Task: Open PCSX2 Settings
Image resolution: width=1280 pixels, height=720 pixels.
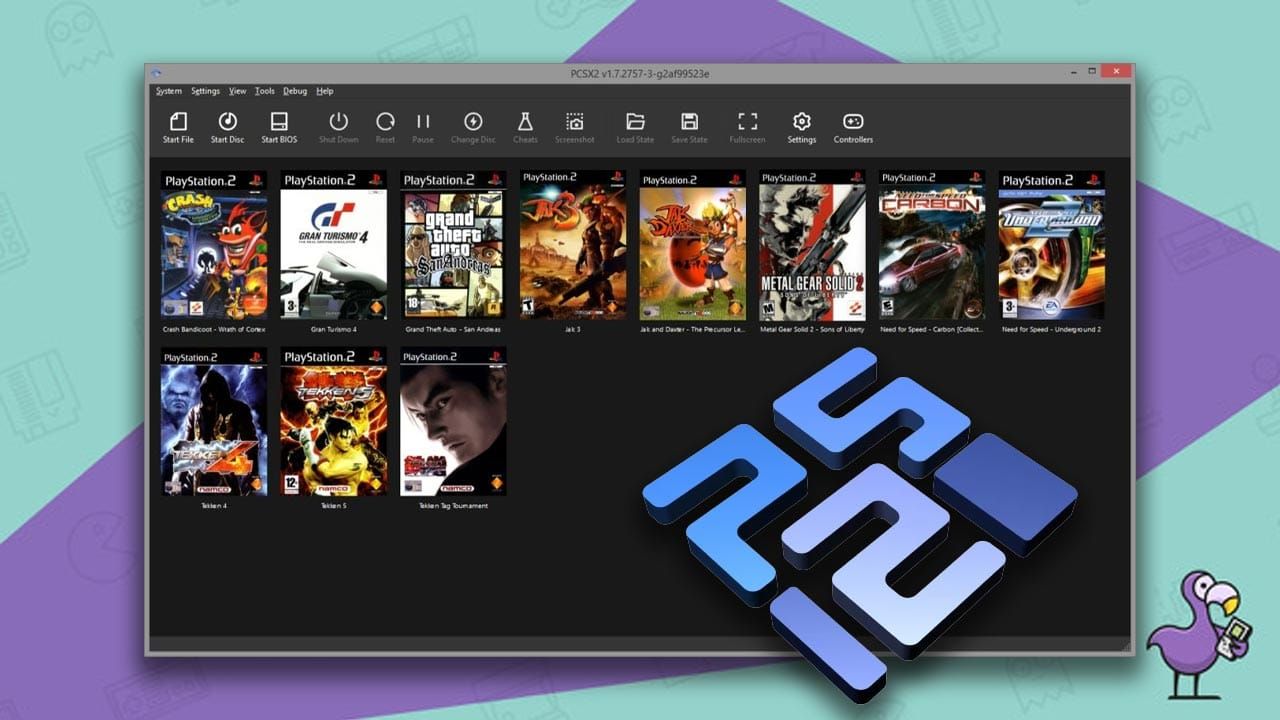Action: (x=801, y=125)
